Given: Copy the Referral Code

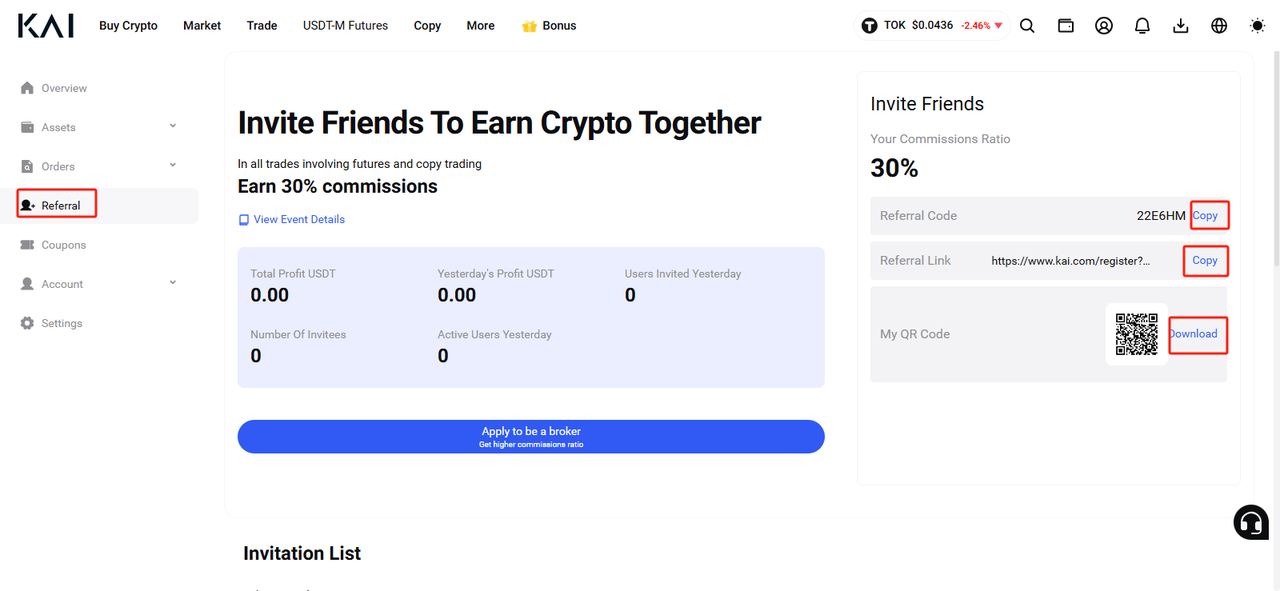Looking at the screenshot, I should point(1205,215).
